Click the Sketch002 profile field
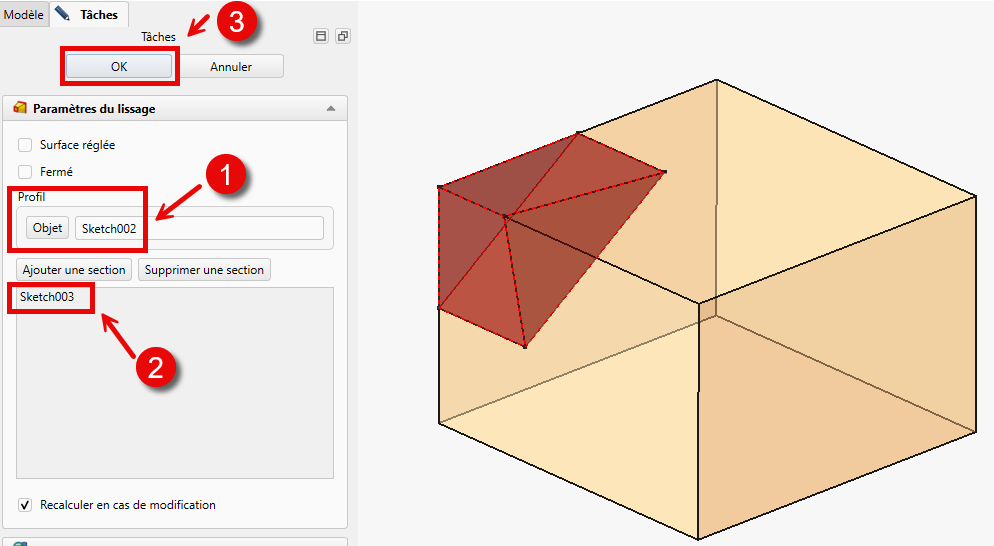994x546 pixels. tap(199, 228)
